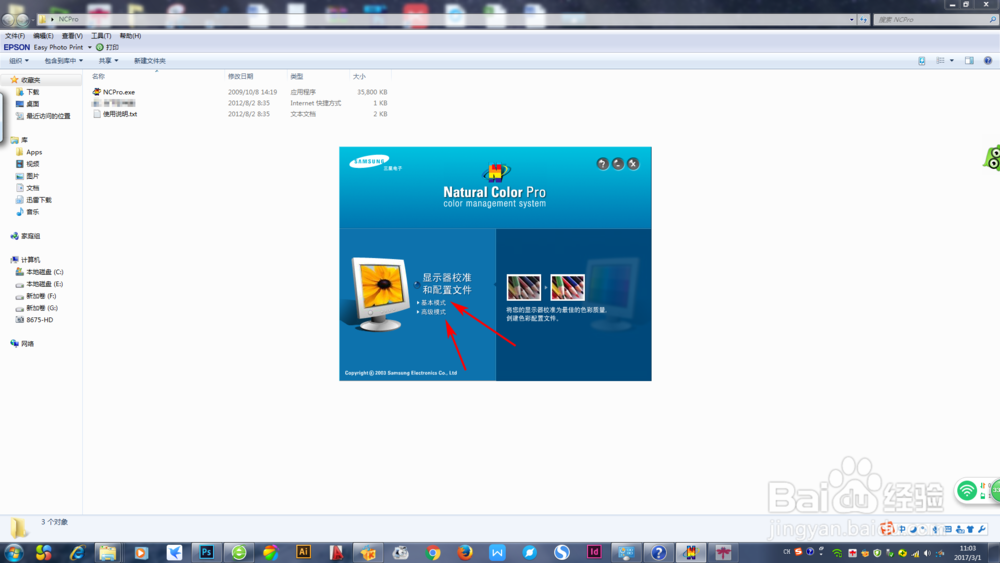Click 新建文件夹 button
Viewport: 1000px width, 563px height.
pos(149,61)
